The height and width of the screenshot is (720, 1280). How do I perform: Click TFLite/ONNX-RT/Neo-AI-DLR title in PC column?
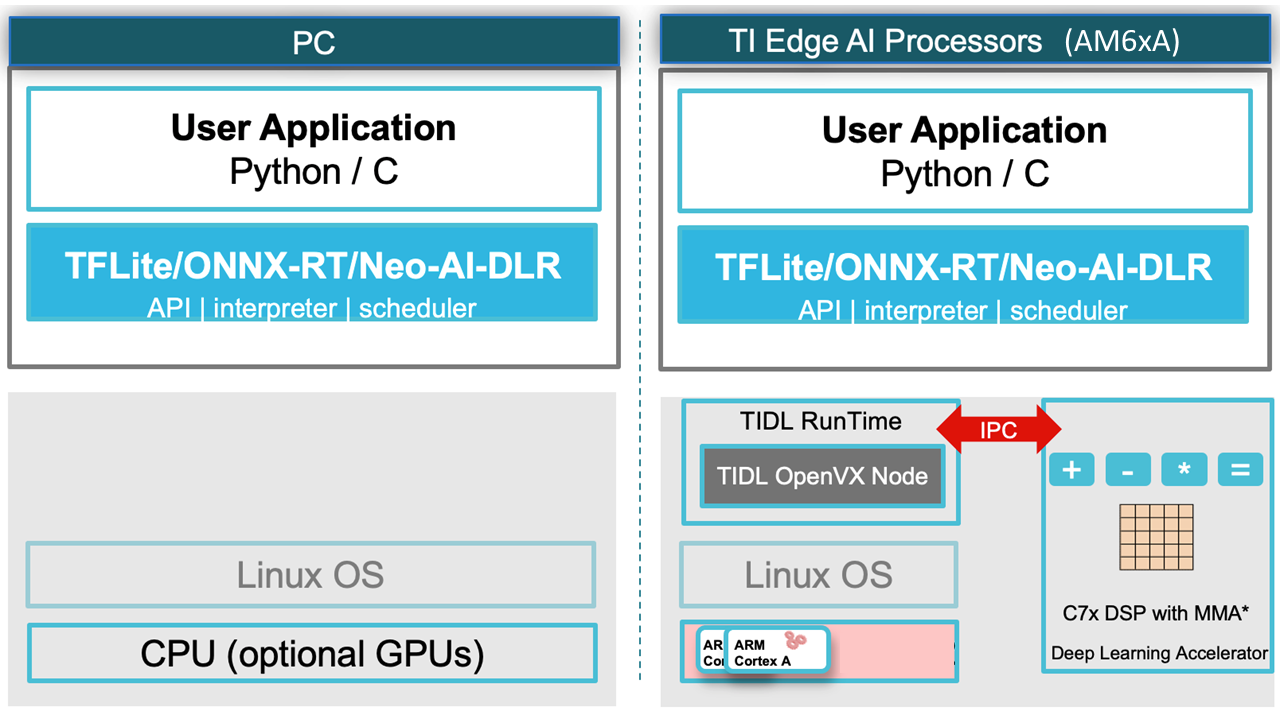click(313, 266)
